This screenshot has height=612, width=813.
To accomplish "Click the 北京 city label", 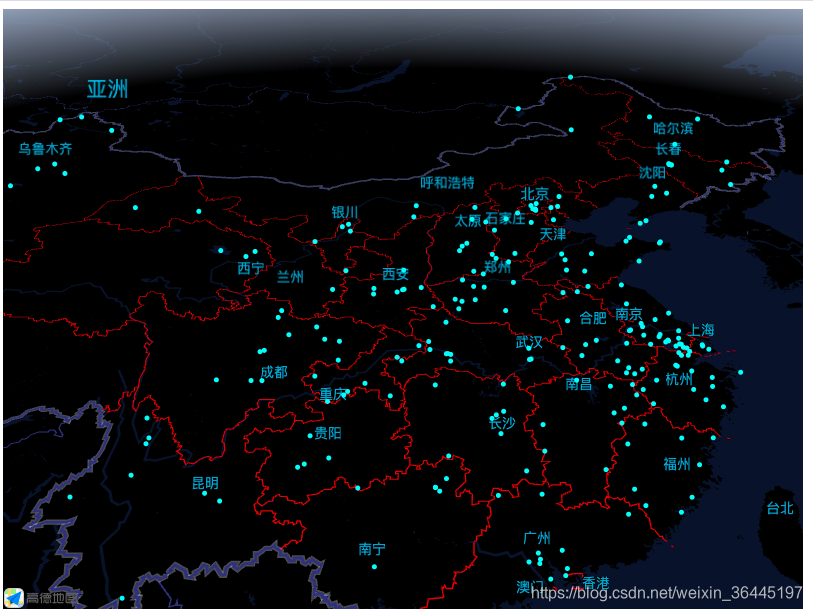I will (x=535, y=194).
